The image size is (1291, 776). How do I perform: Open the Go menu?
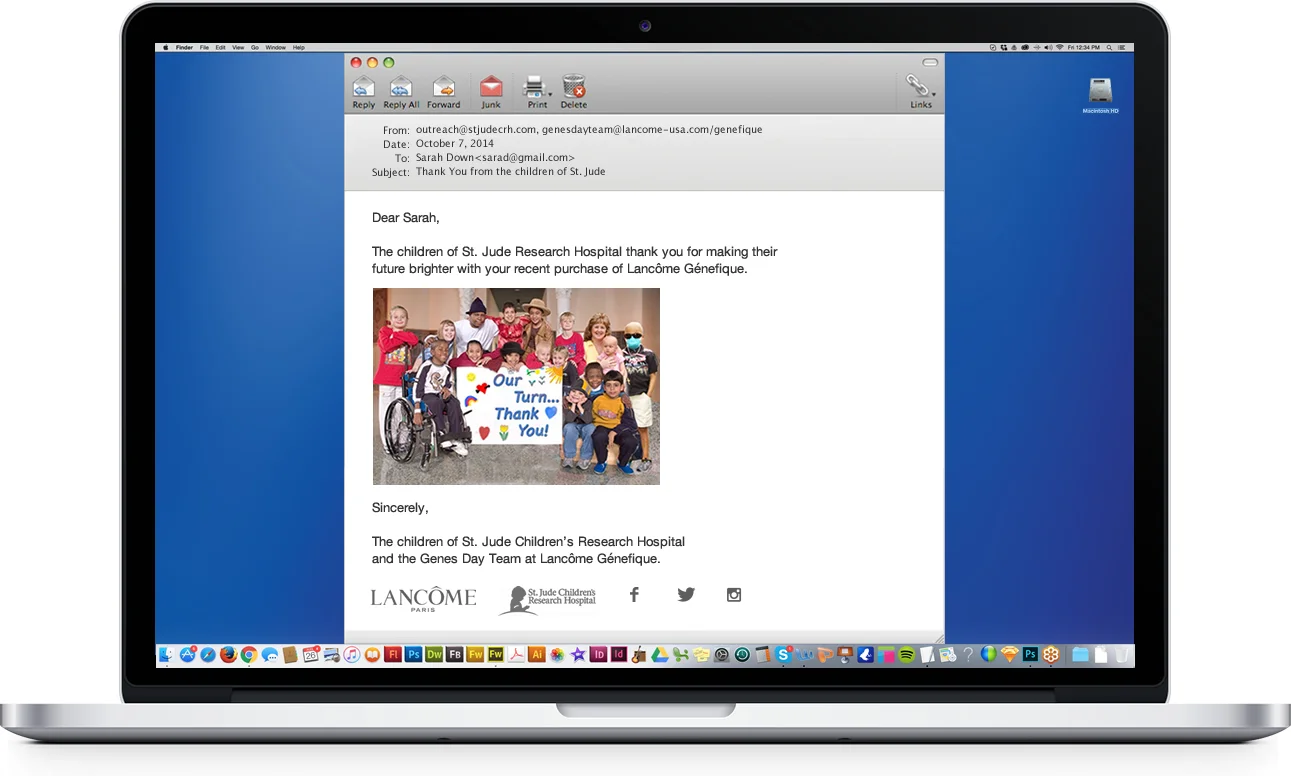[x=255, y=47]
